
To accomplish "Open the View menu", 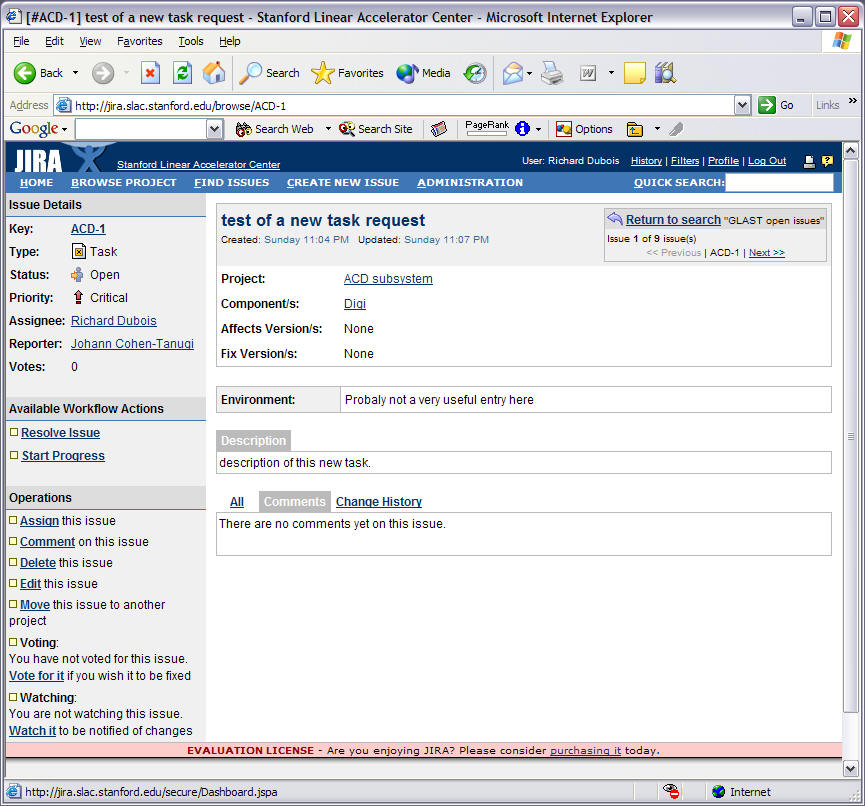I will coord(90,41).
